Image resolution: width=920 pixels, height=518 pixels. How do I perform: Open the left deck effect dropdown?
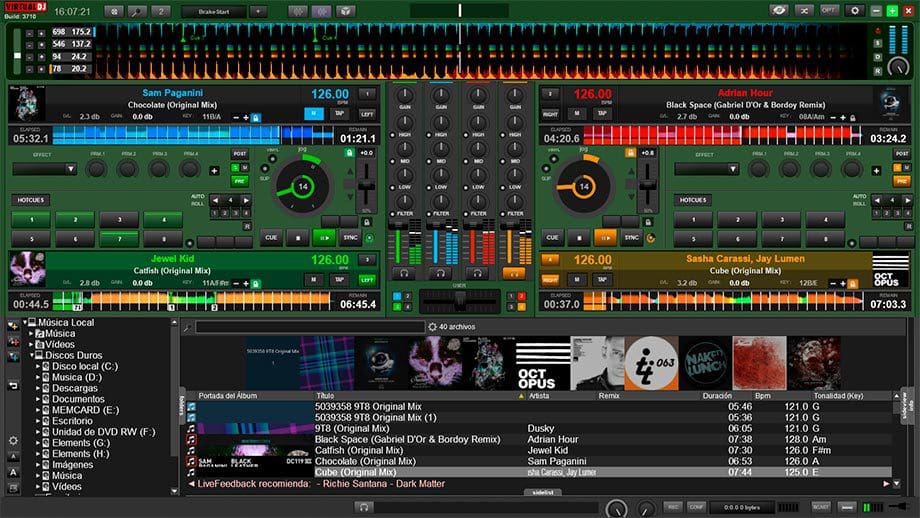45,169
